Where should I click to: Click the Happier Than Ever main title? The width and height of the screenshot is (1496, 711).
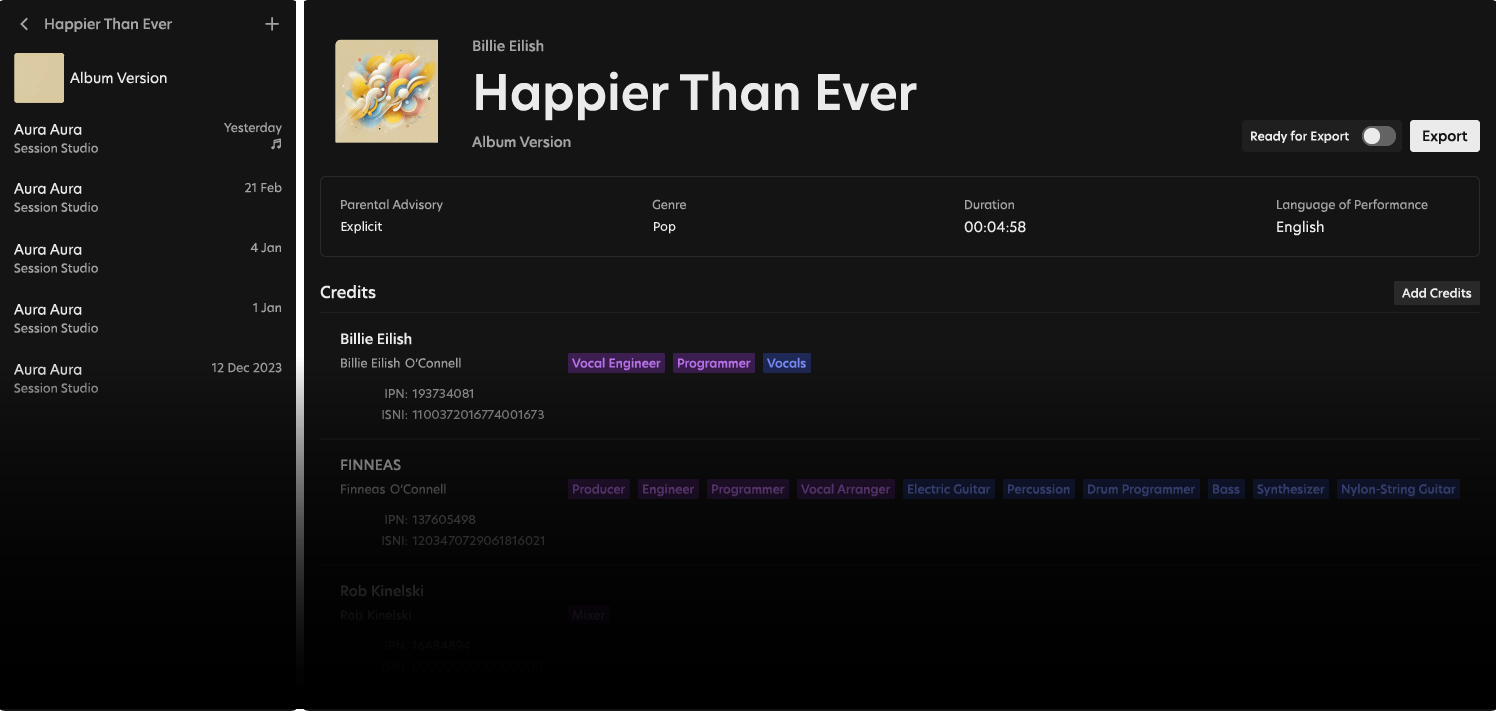695,92
